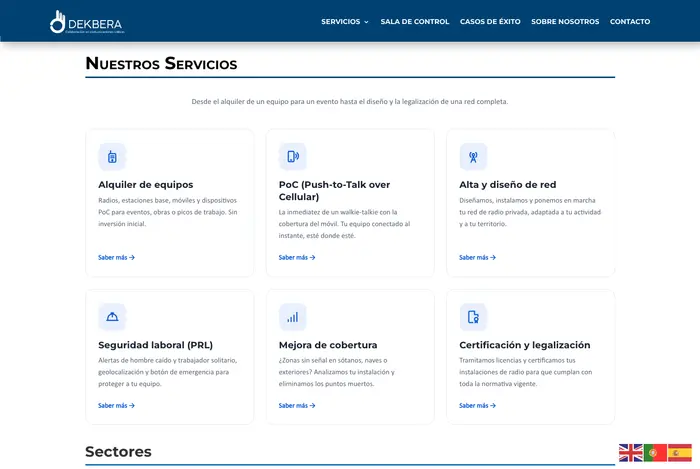The height and width of the screenshot is (469, 700).
Task: Click description '¿Zonas sin señal en sótanos'
Action: [337, 372]
